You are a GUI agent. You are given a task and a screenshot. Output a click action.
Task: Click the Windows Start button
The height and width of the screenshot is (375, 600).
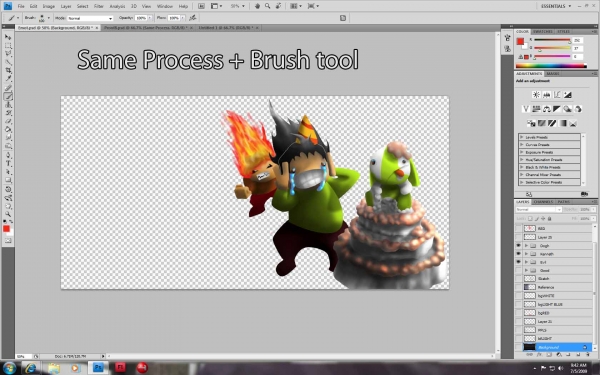9,368
